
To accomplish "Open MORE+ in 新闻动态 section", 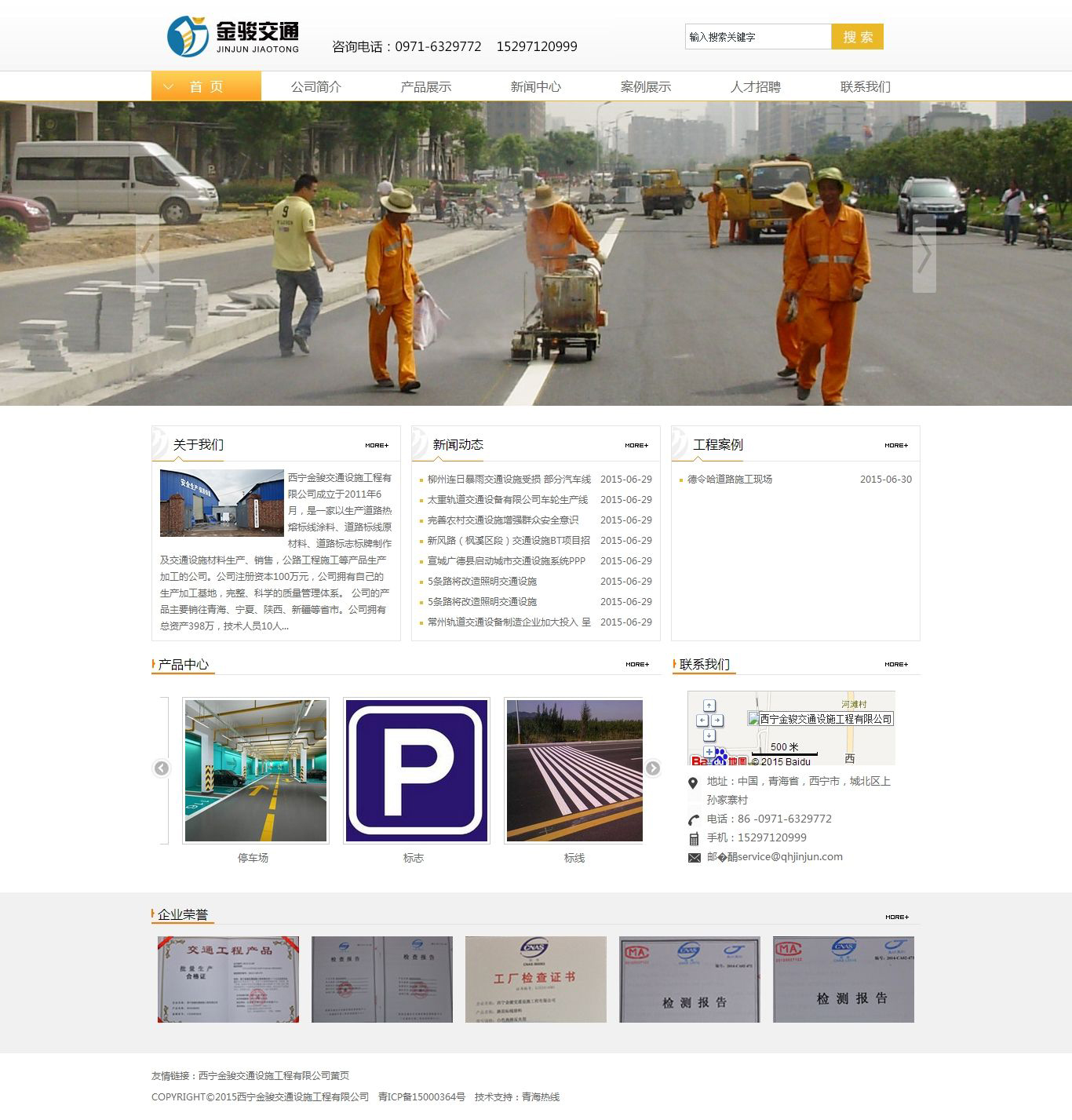I will click(636, 445).
